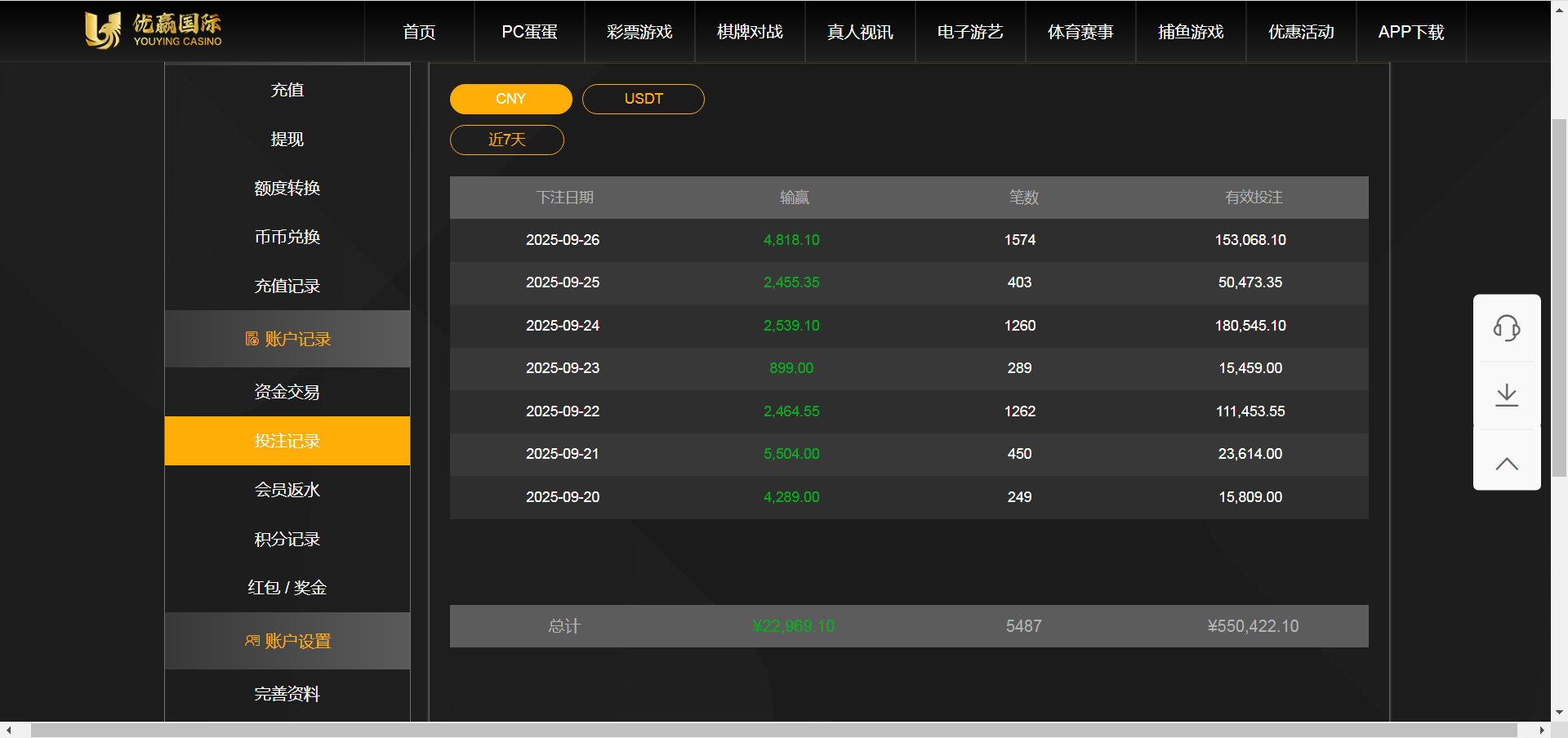Go to 充值 in sidebar

coord(287,90)
